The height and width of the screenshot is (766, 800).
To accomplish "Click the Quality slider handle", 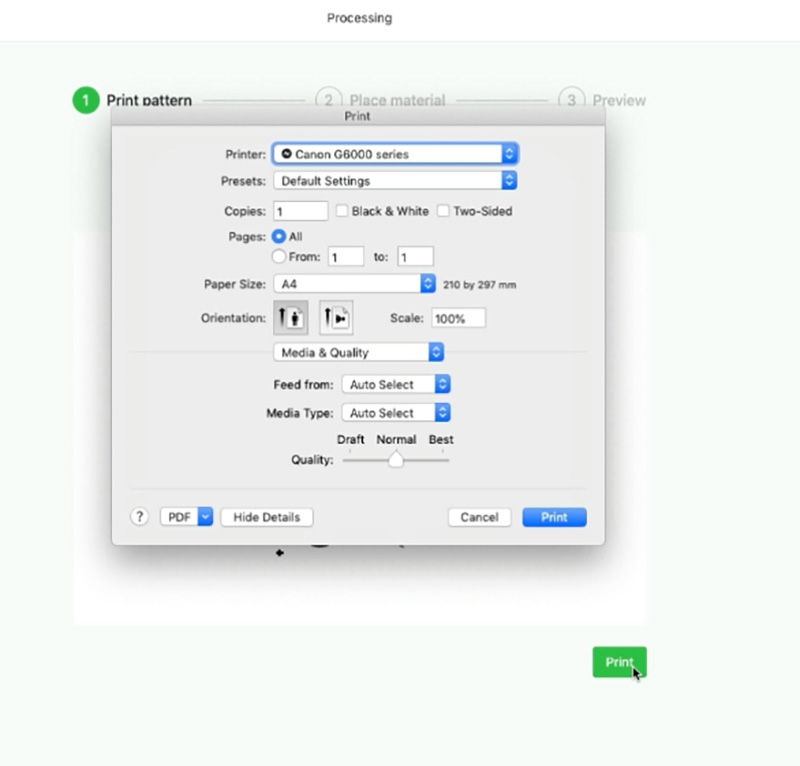I will coord(396,460).
